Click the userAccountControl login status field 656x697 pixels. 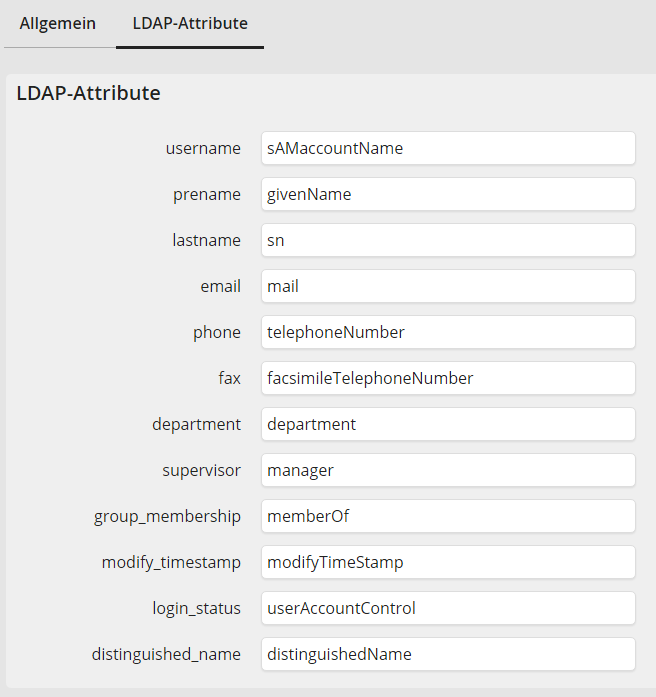click(448, 608)
